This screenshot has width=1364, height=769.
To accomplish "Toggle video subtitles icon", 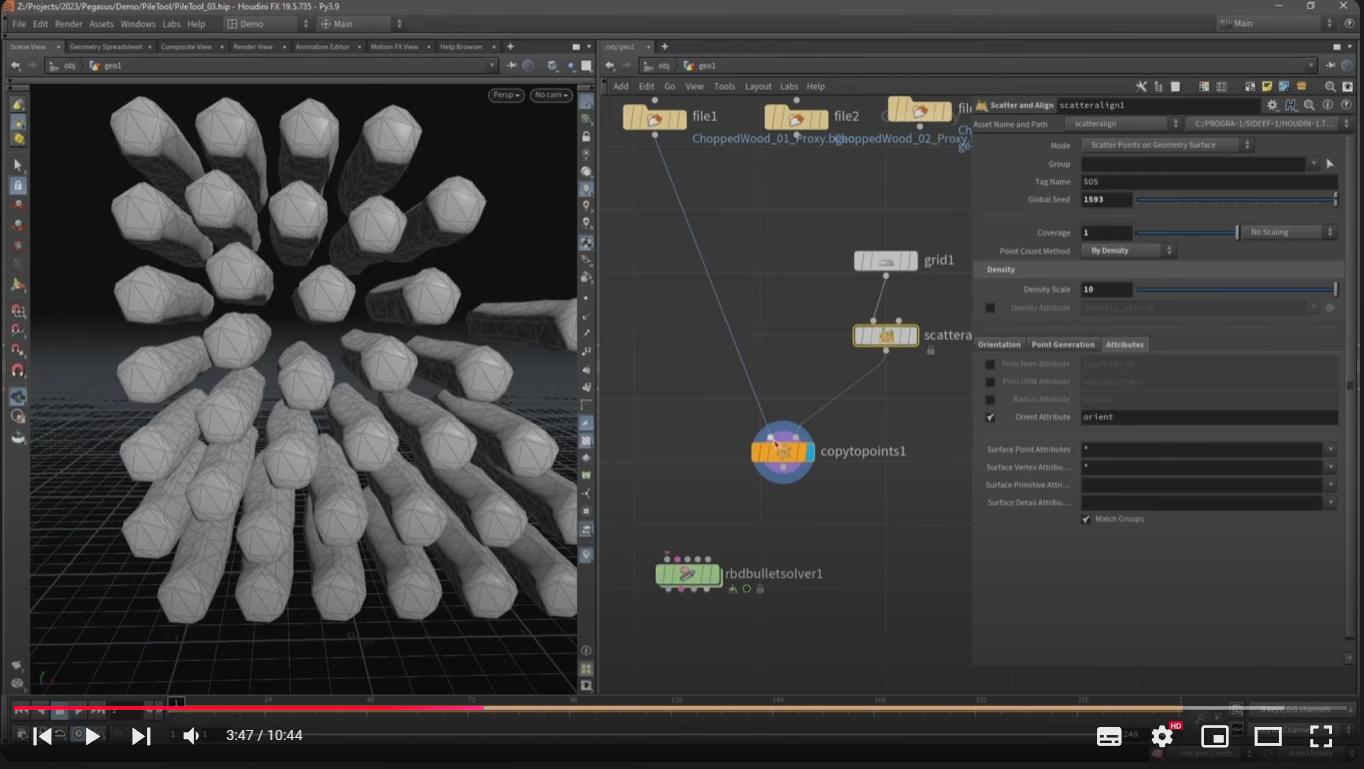I will tap(1109, 737).
